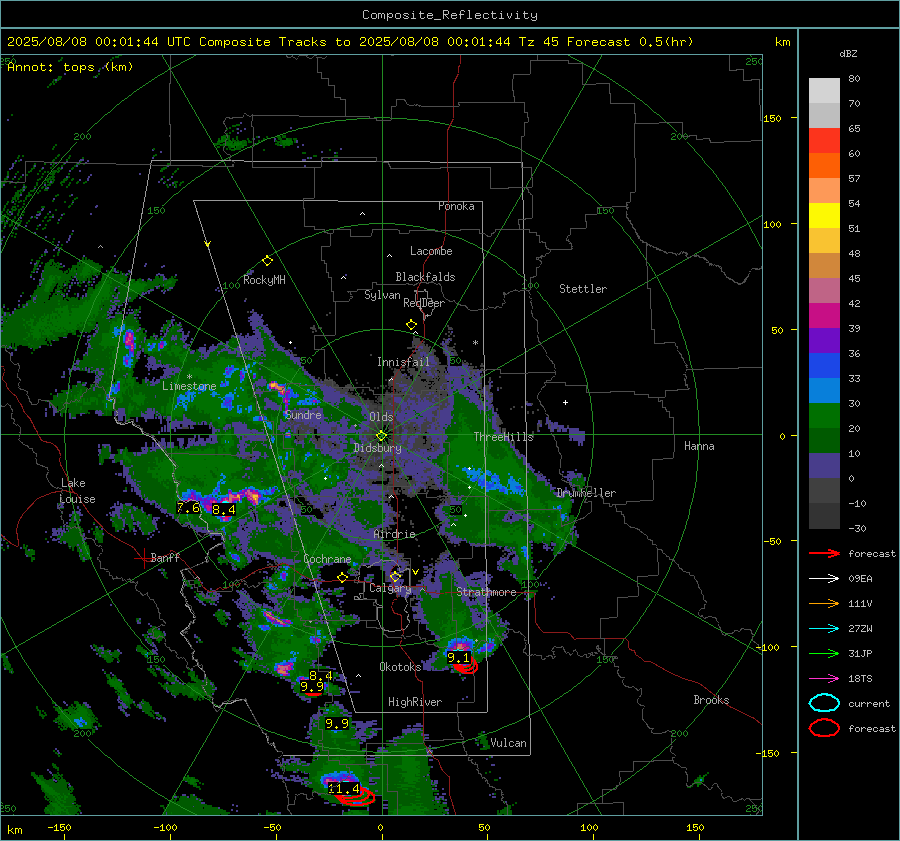Click the 80 dBZ light gray swatch
The width and height of the screenshot is (900, 841).
(x=824, y=90)
